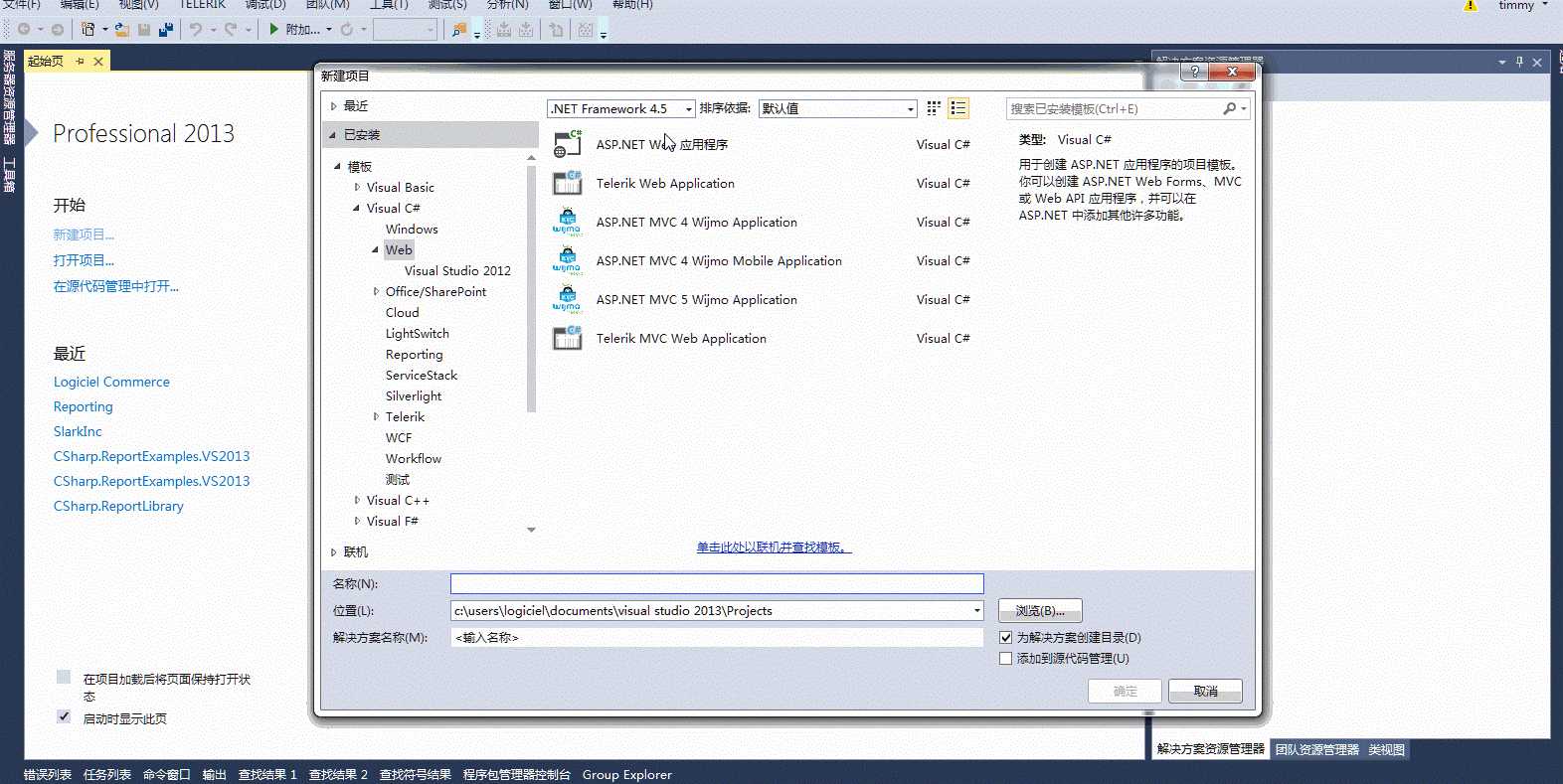The width and height of the screenshot is (1563, 784).
Task: Click the yellow warning notification icon
Action: pos(1471,6)
